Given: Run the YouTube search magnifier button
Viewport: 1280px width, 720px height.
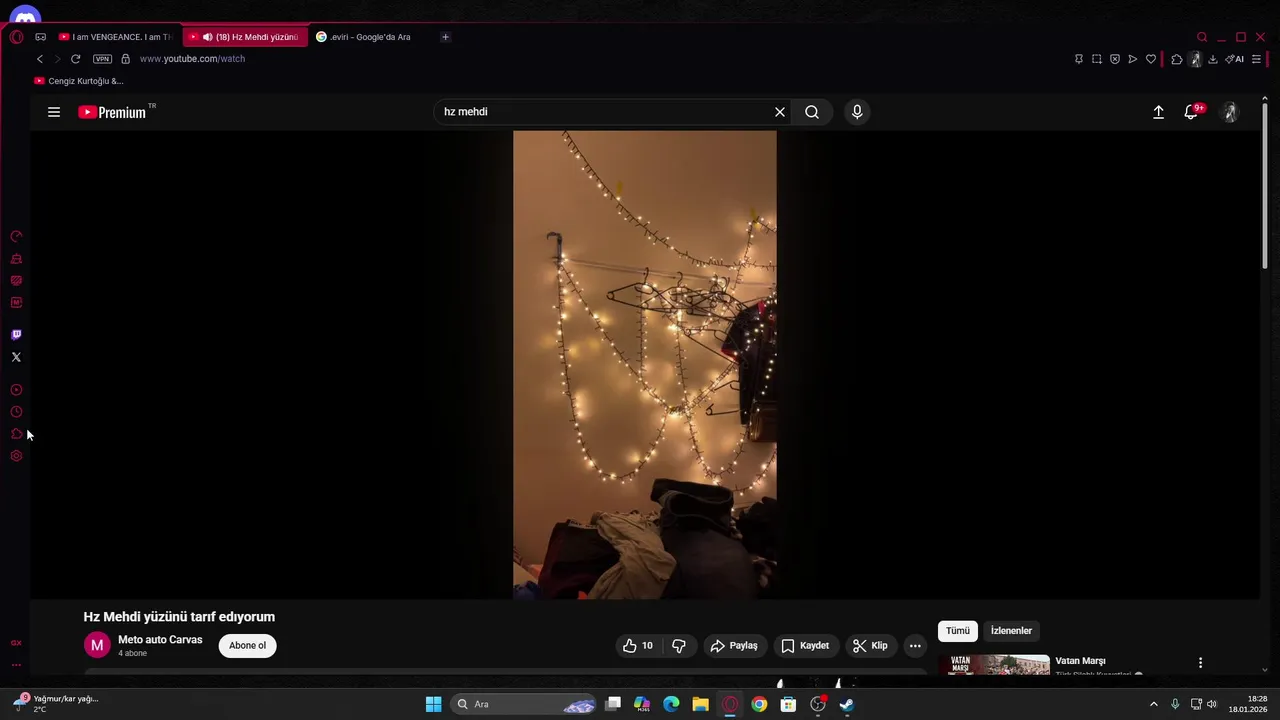Looking at the screenshot, I should tap(812, 112).
